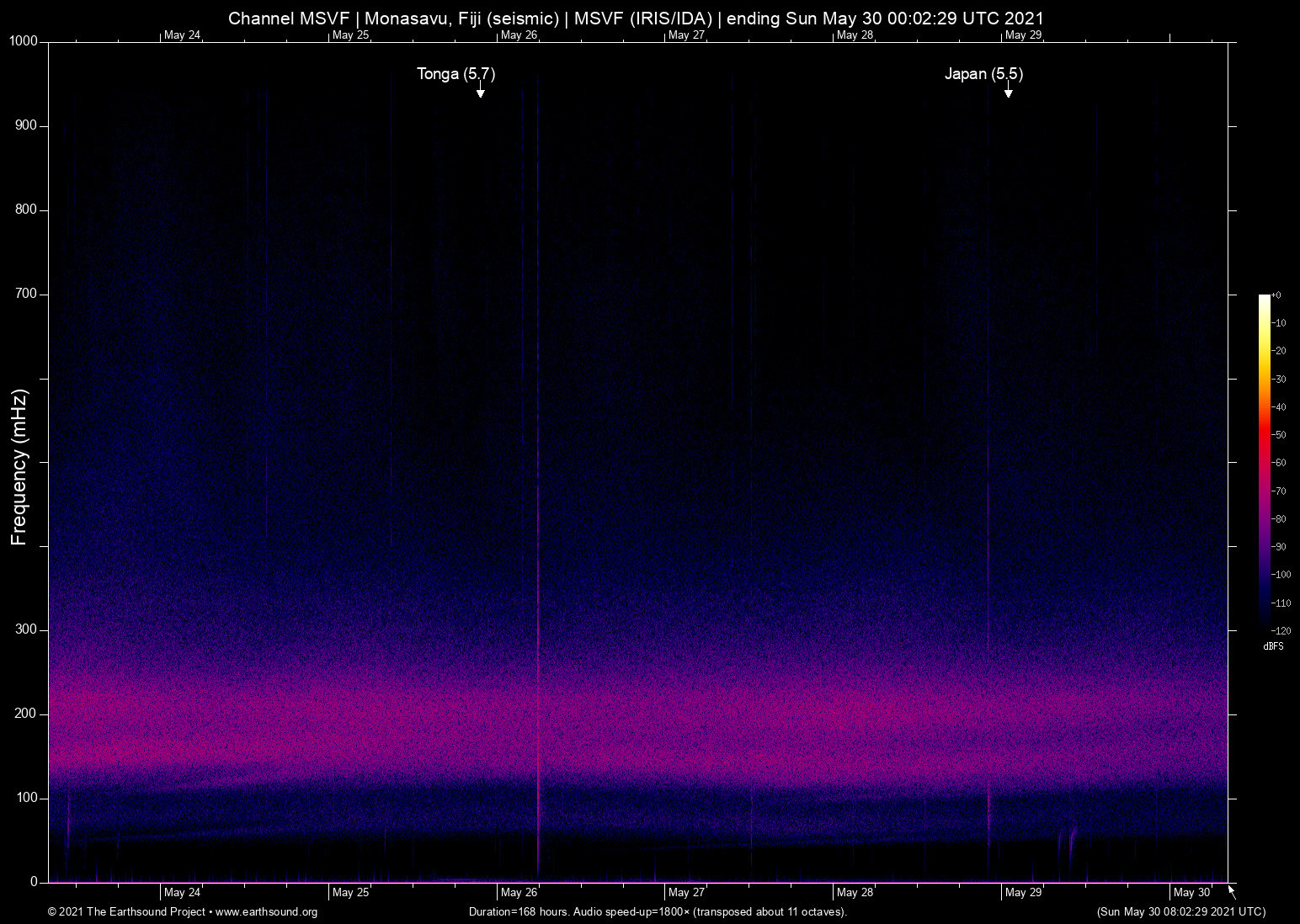Screen dimensions: 1300x924
Task: Click the dBFS unit label under the color scale
Action: tap(1273, 646)
